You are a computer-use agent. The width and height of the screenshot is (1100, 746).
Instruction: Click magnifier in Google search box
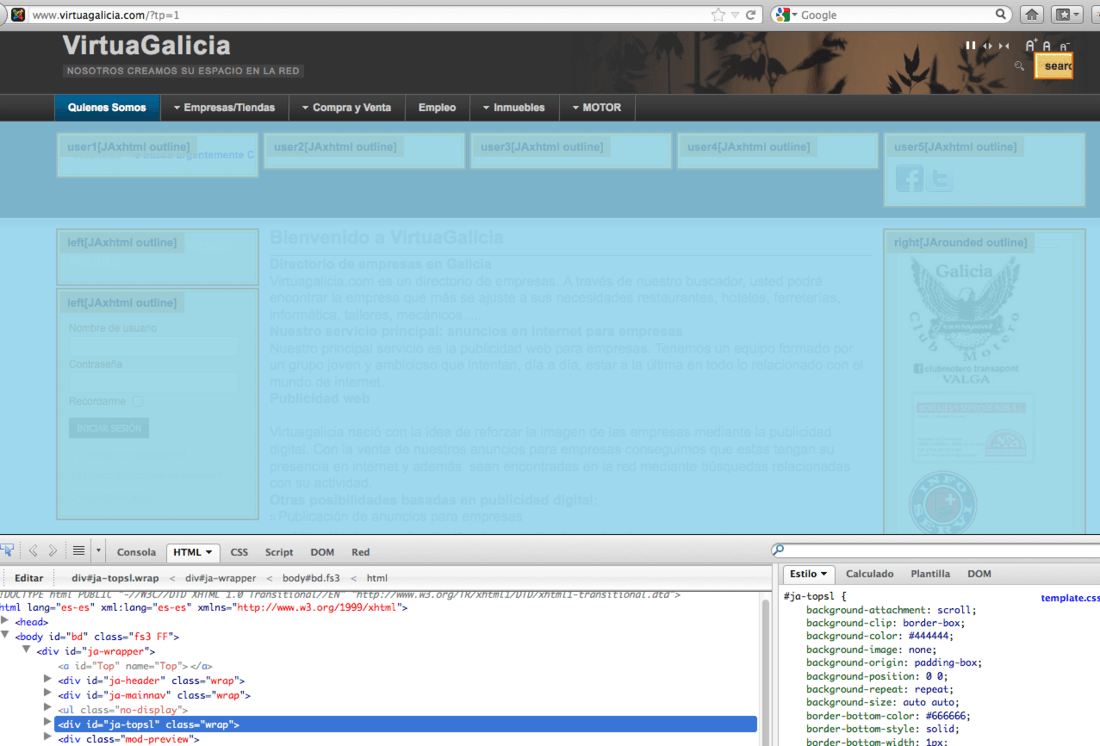[1001, 14]
